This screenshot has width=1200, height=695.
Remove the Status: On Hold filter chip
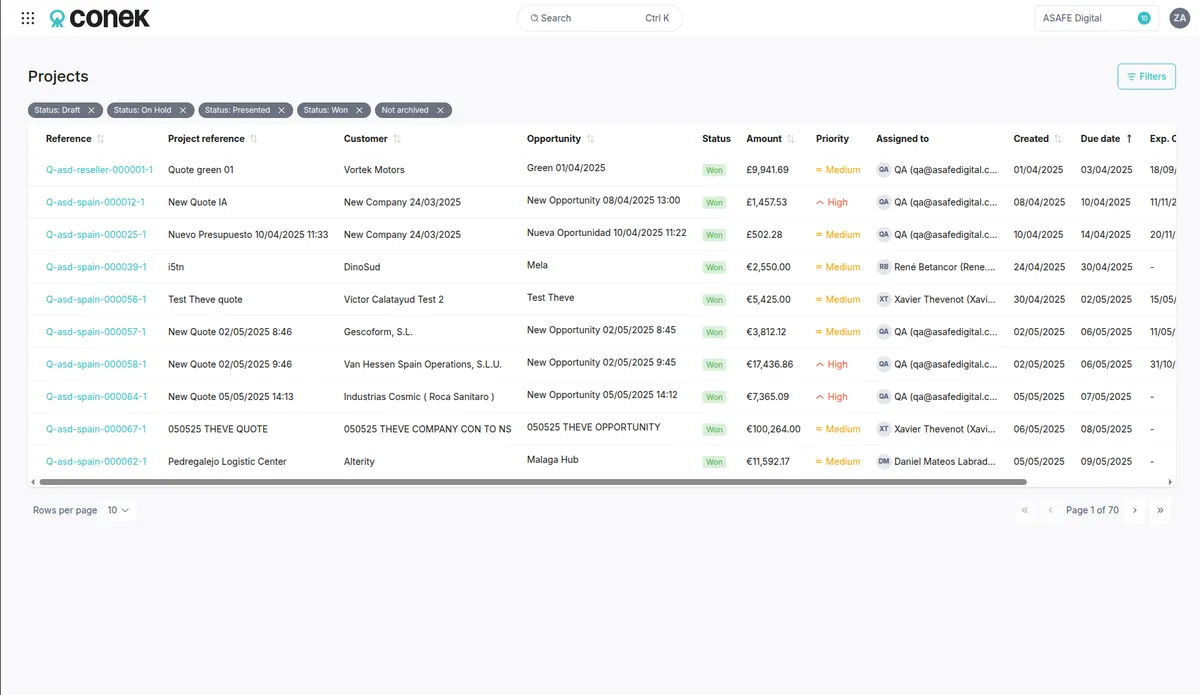pos(182,111)
